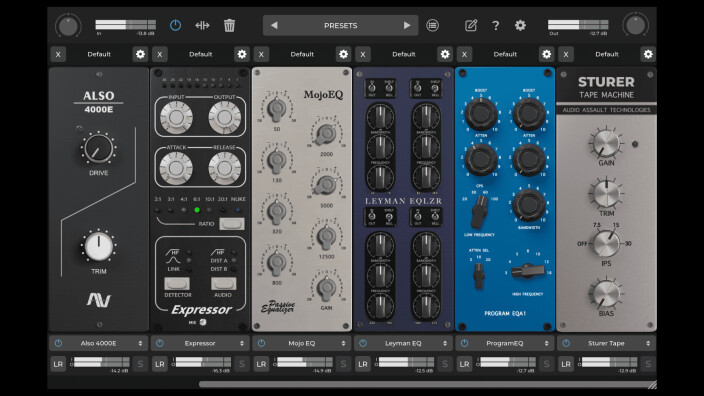Click the Program EQA1 low frequency CPS switch
704x396 pixels.
click(x=479, y=212)
